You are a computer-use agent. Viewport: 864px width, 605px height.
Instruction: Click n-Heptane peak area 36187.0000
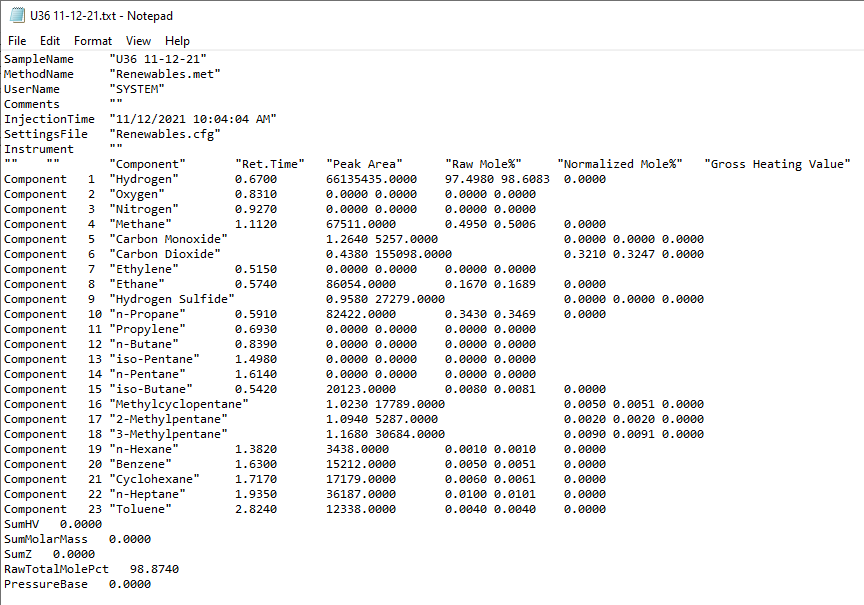coord(361,494)
